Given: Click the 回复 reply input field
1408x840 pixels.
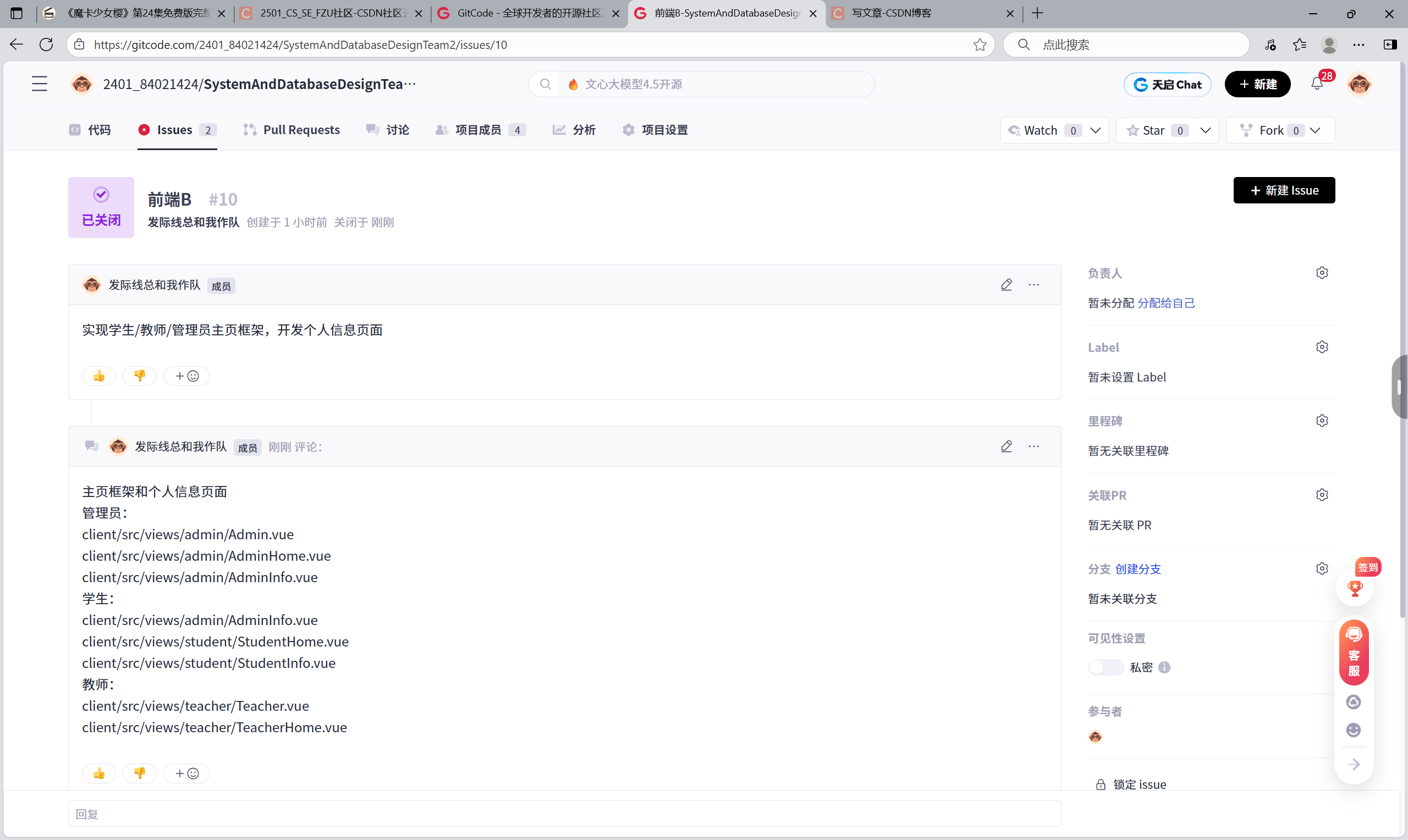Looking at the screenshot, I should [564, 814].
